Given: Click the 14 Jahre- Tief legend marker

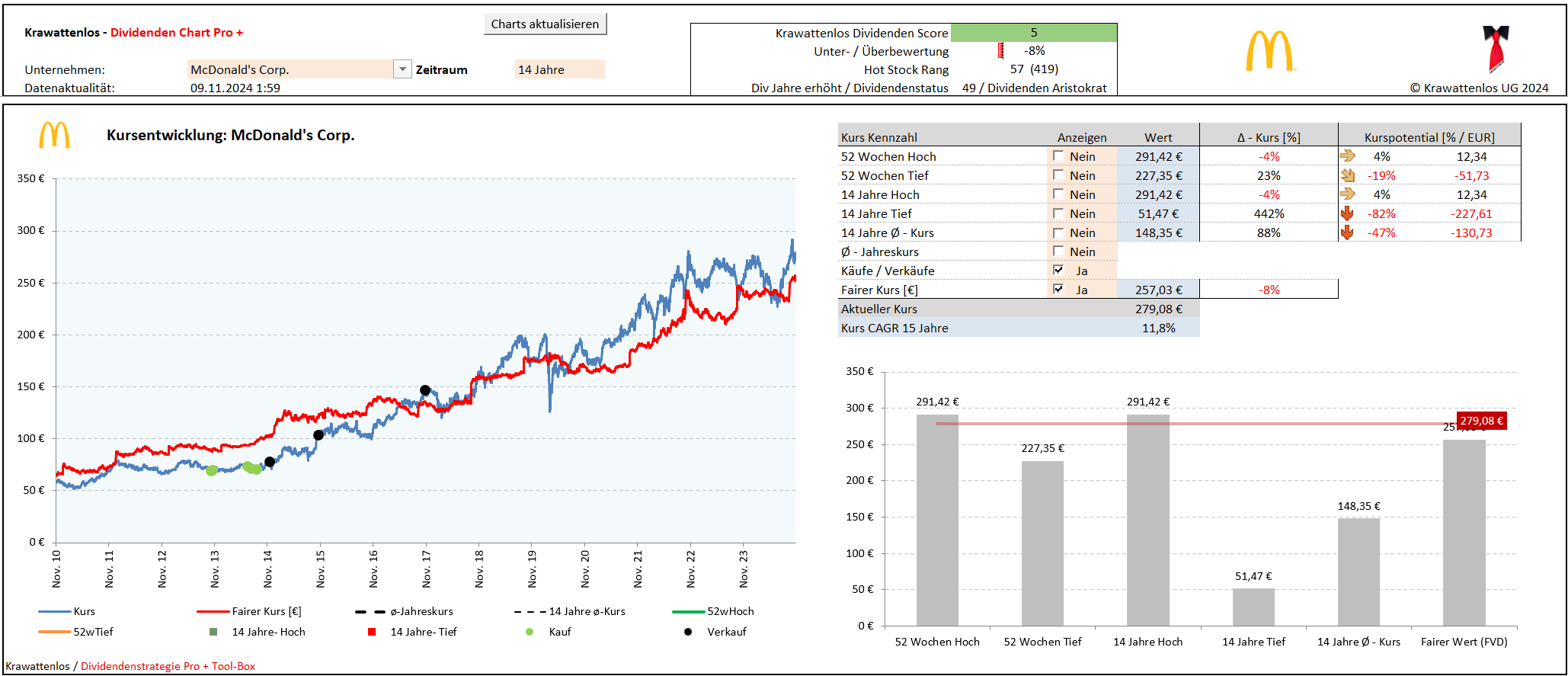Looking at the screenshot, I should (372, 632).
